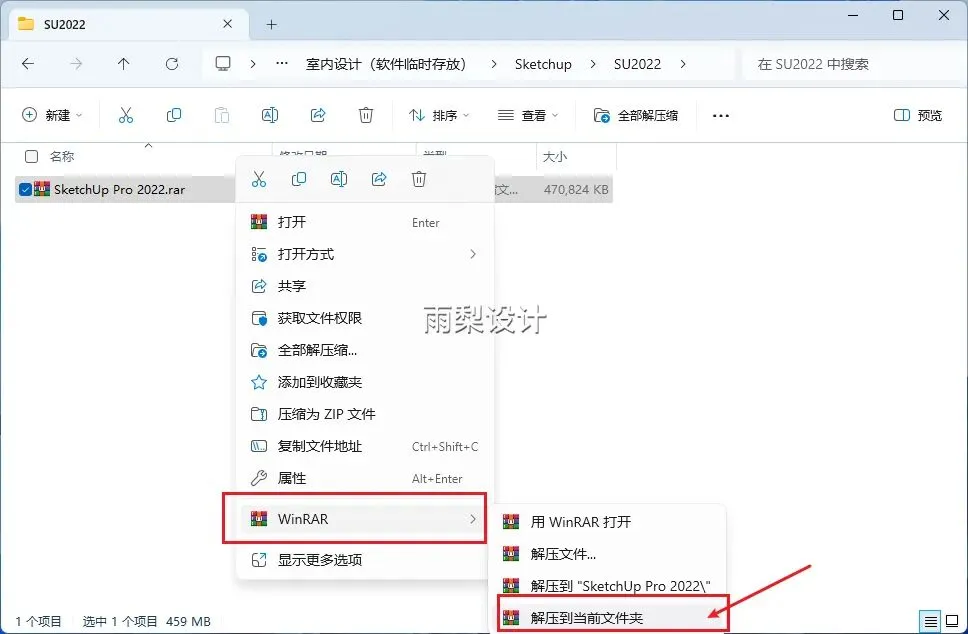Click the Sketchup breadcrumb
Viewport: 968px width, 634px height.
coord(543,64)
